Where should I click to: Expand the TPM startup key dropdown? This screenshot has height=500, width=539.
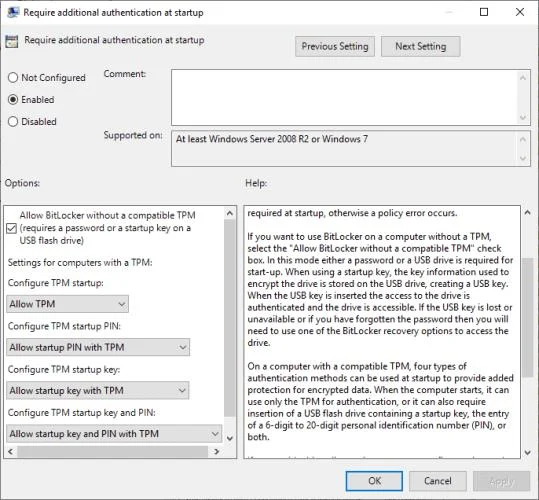tap(98, 390)
